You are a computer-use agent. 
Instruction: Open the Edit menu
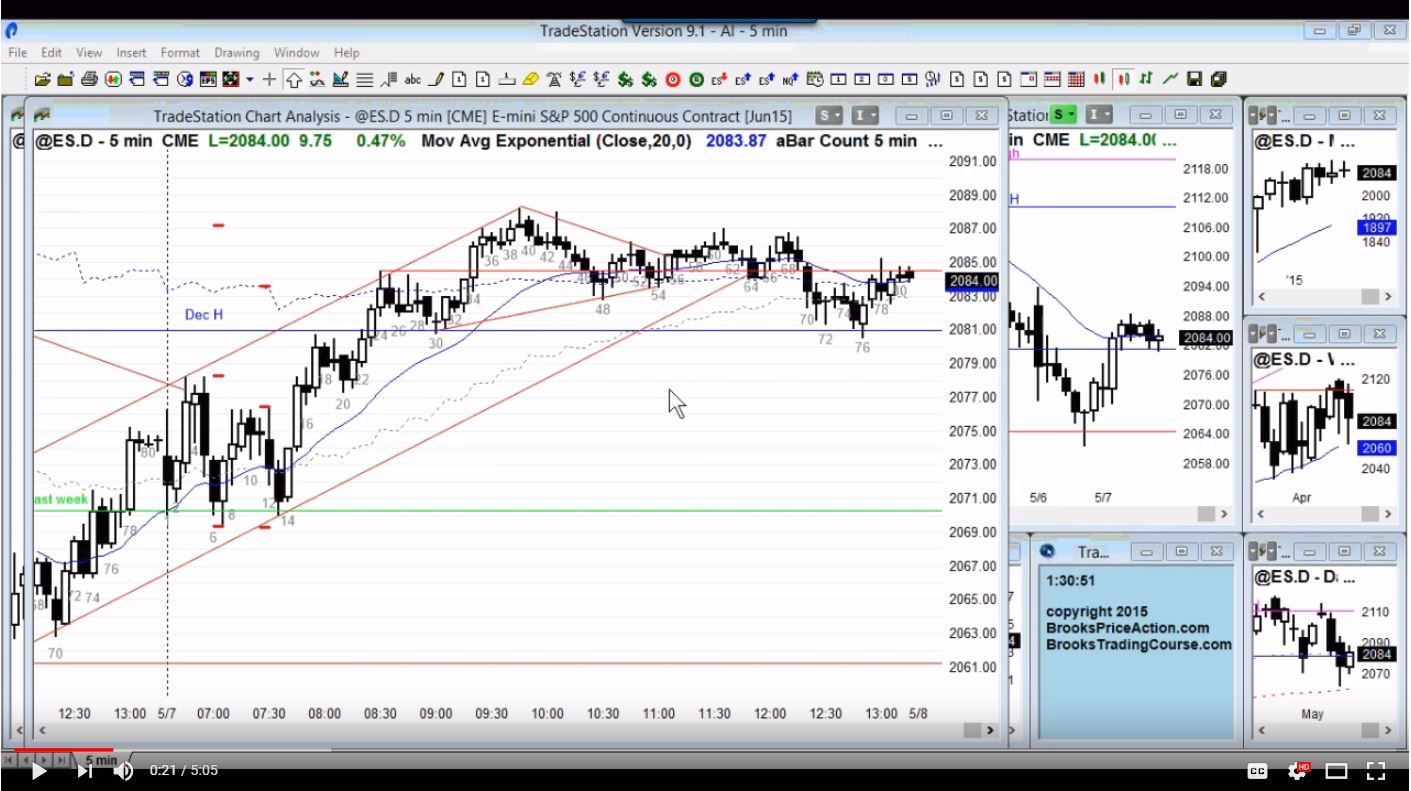[x=51, y=52]
